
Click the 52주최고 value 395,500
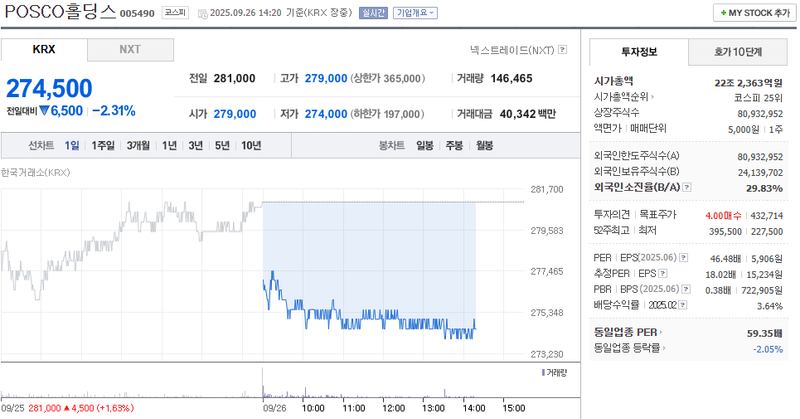pos(725,232)
